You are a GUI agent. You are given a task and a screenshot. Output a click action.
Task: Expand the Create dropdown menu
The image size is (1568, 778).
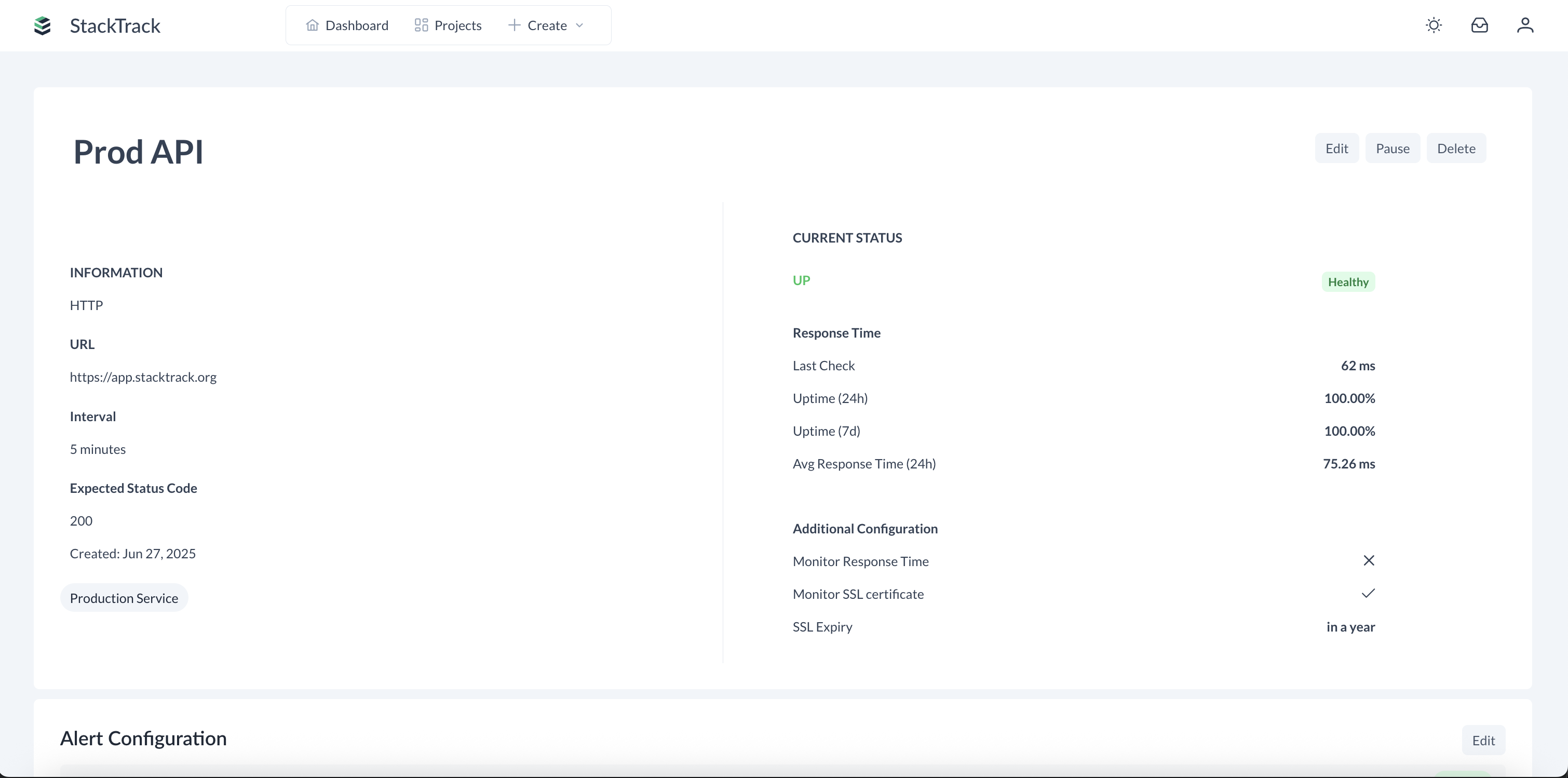point(580,25)
